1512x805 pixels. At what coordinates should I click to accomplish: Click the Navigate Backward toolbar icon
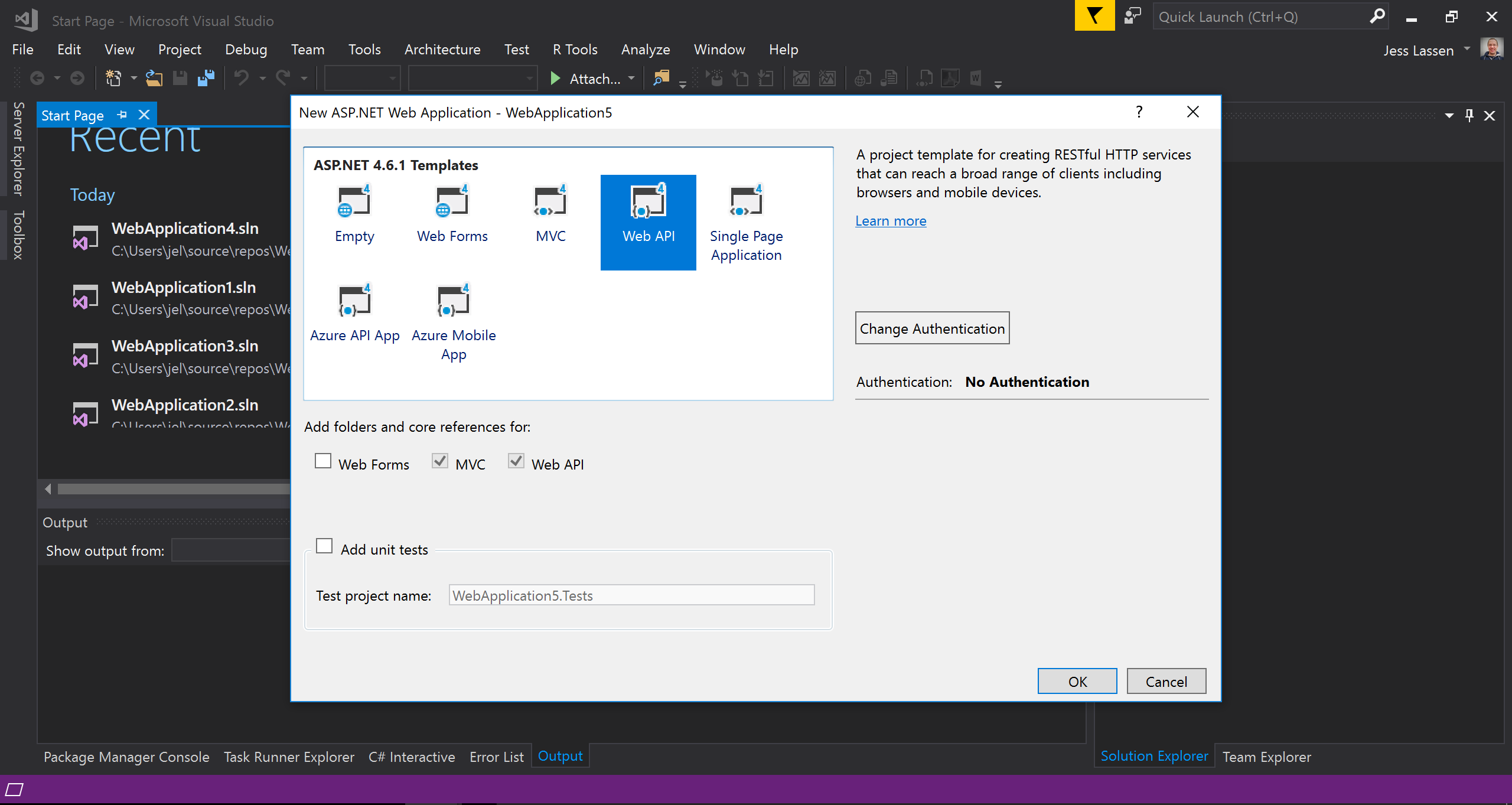(37, 78)
